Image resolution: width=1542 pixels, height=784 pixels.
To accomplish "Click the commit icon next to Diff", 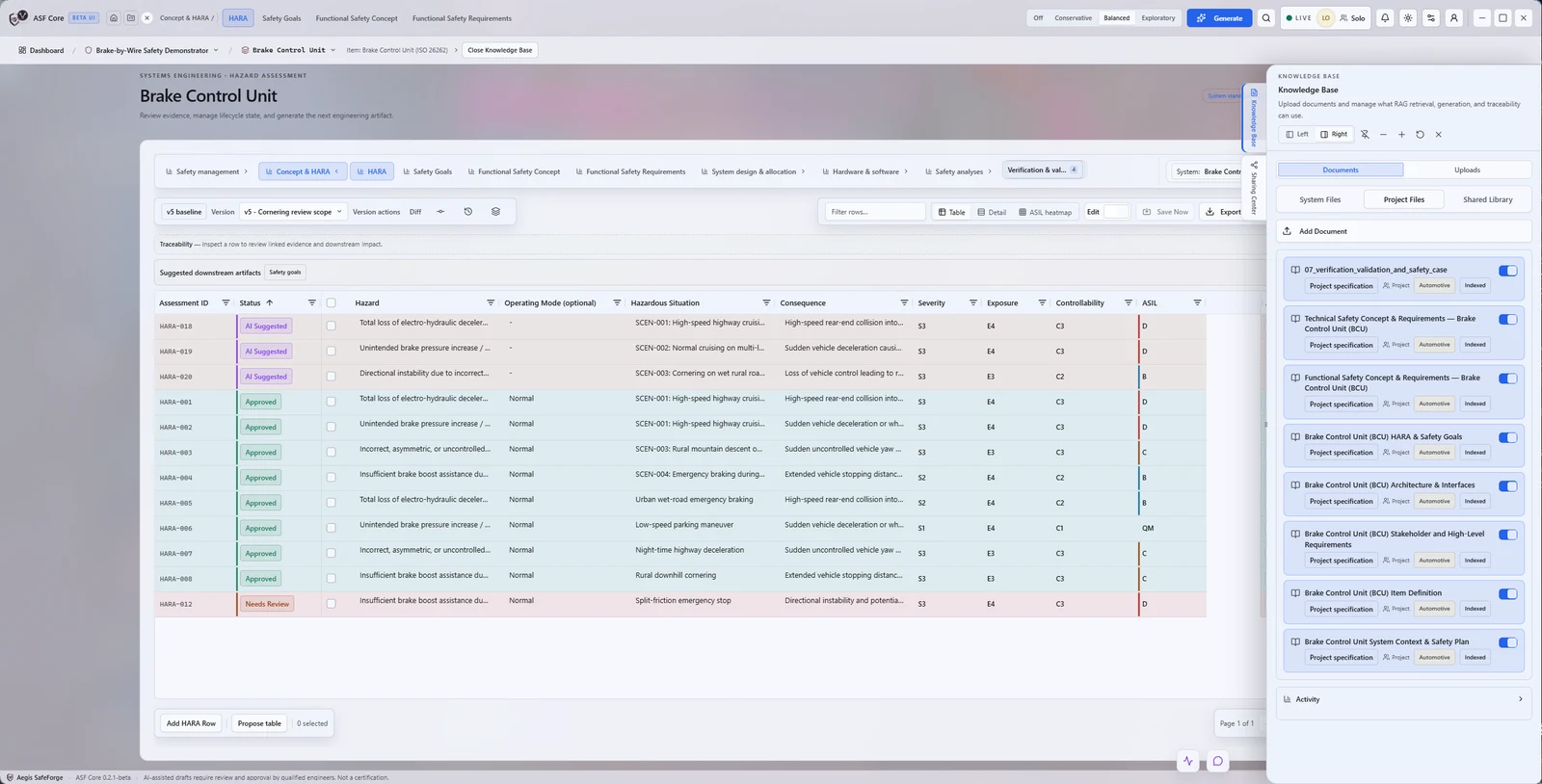I will pos(440,211).
